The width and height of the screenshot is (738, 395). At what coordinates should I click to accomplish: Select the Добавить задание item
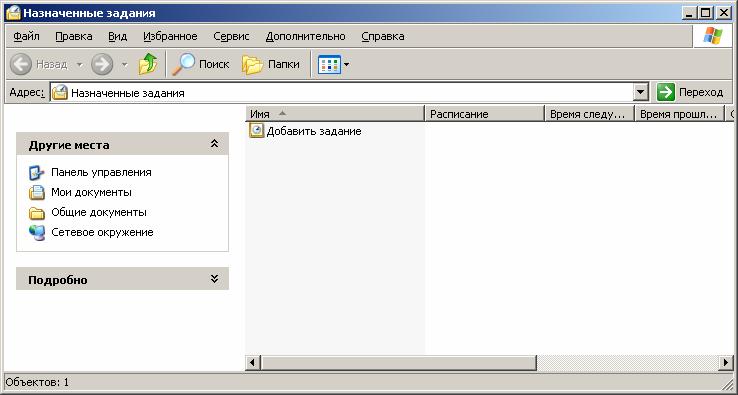(305, 131)
